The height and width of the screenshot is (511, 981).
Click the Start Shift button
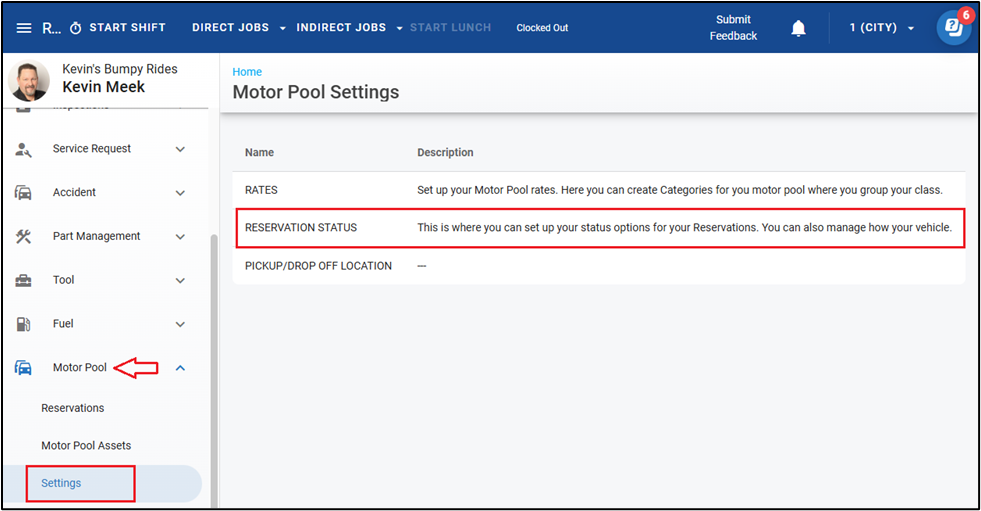pos(118,28)
